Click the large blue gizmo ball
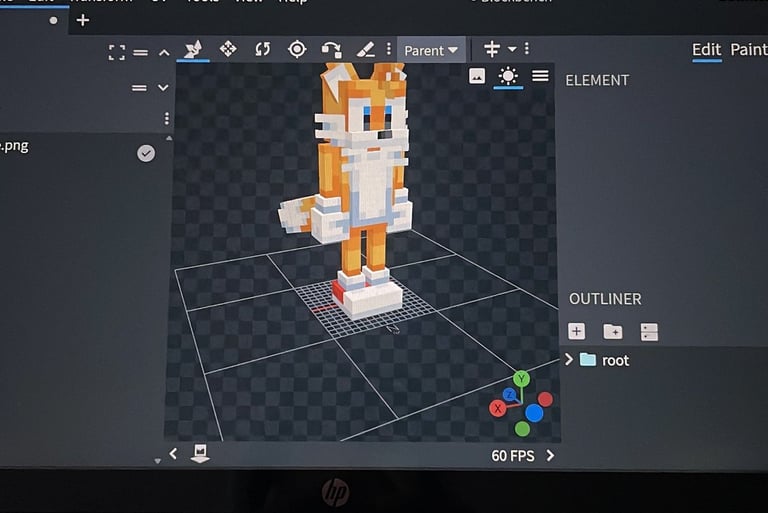This screenshot has height=513, width=768. [x=534, y=413]
